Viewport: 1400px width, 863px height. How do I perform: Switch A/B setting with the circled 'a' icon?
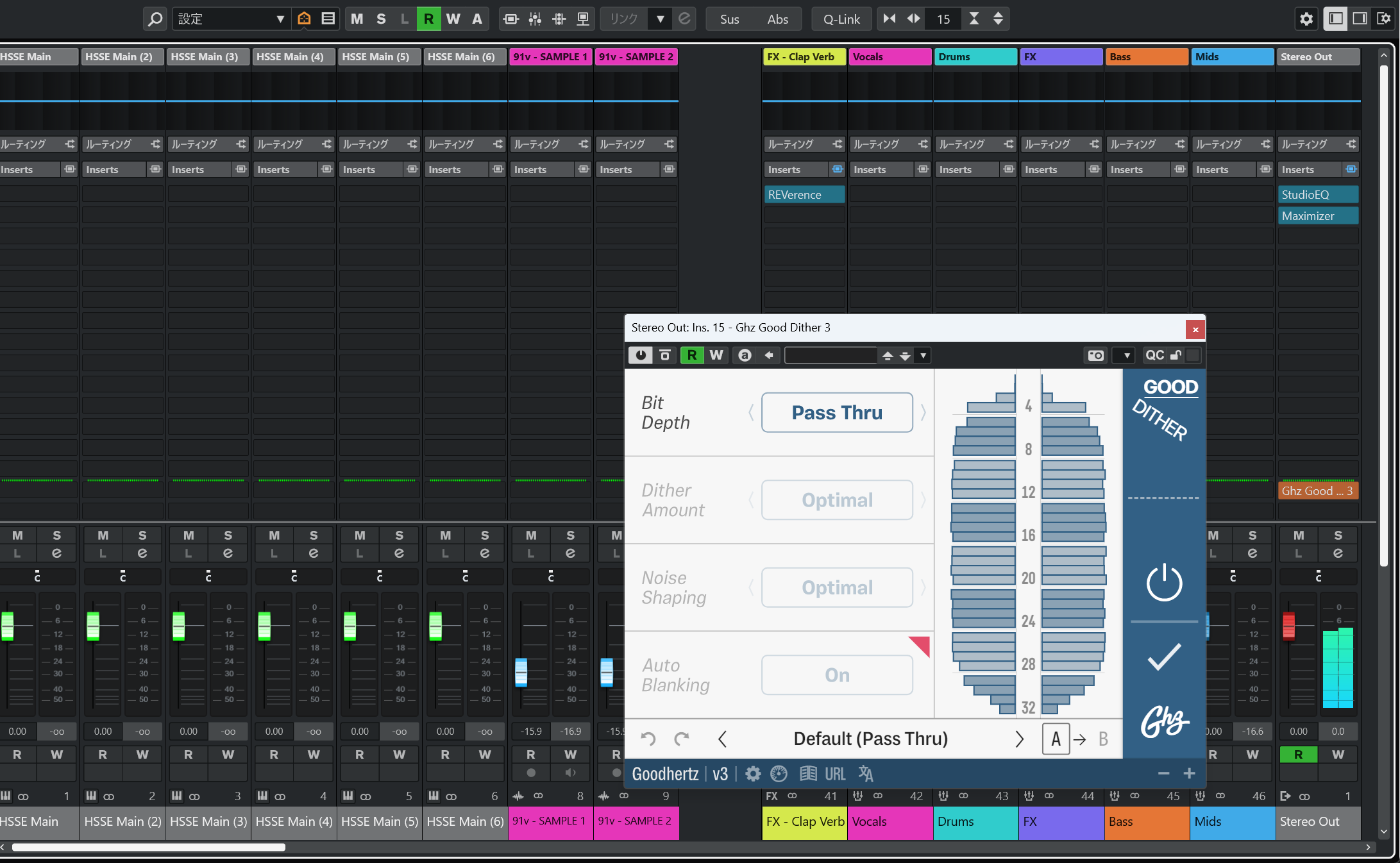pos(745,355)
